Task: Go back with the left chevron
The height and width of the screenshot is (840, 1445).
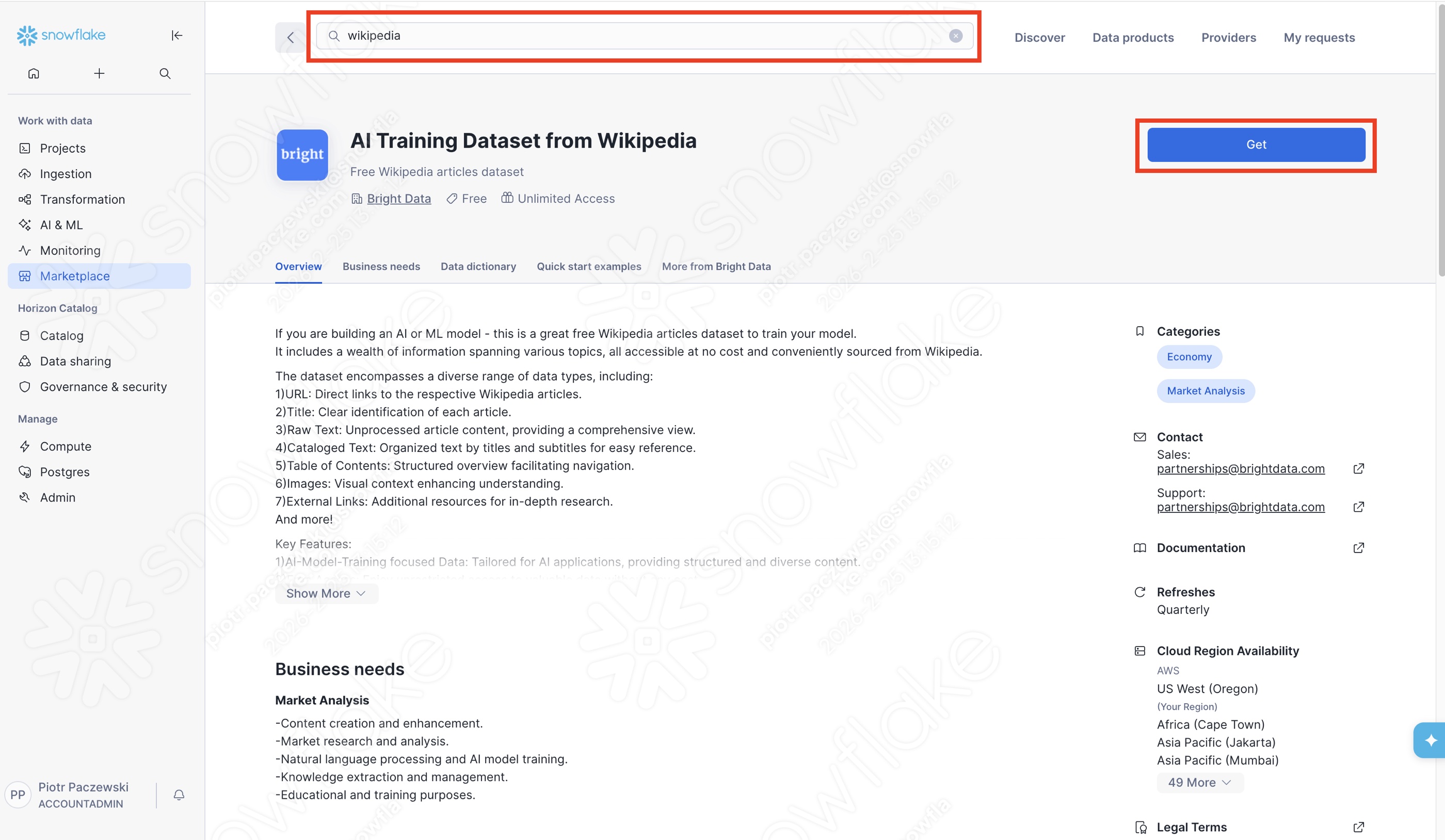Action: click(x=290, y=38)
